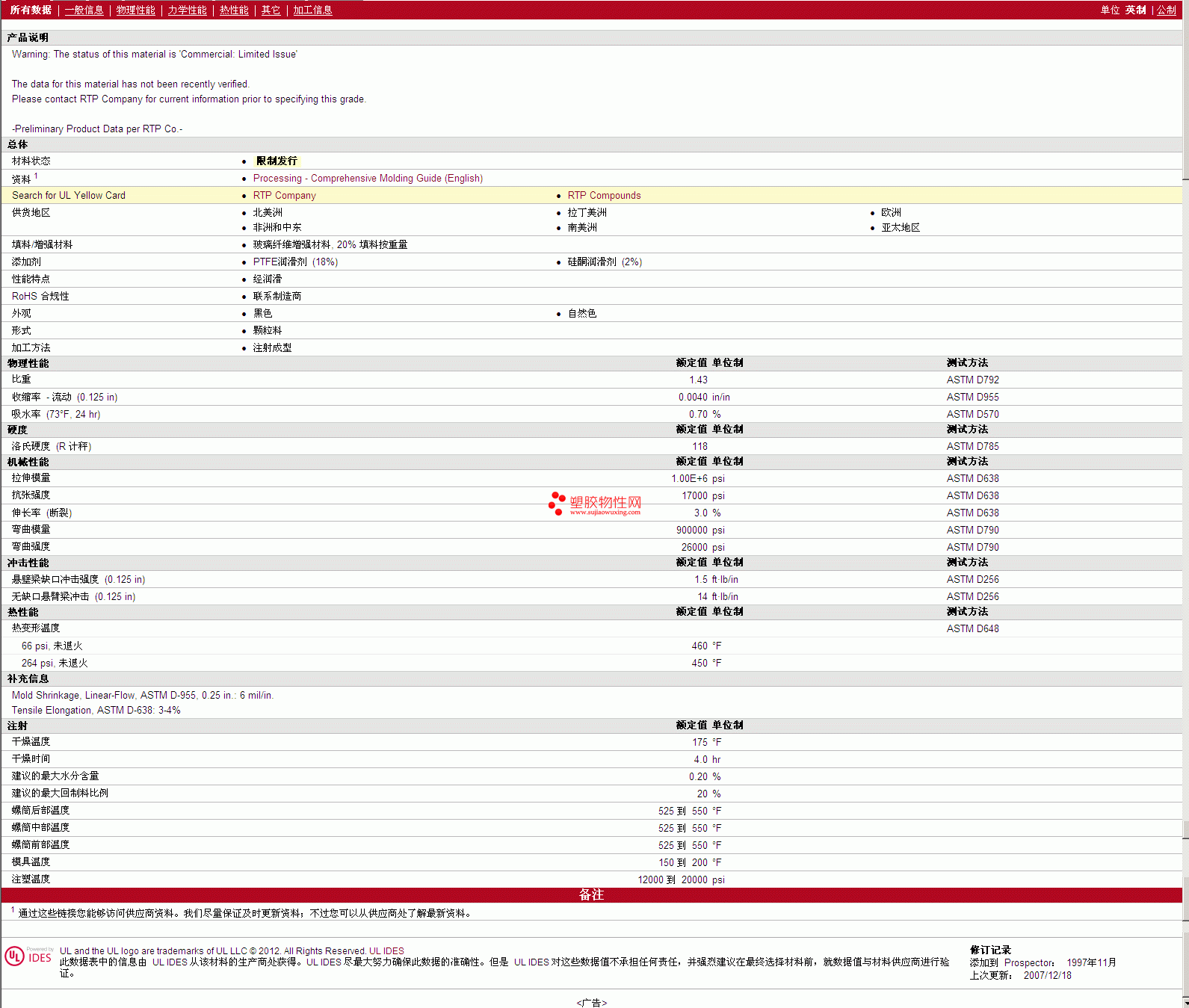Screen dimensions: 1189x1008
Task: Switch to the 物理性能 tab
Action: (x=135, y=10)
